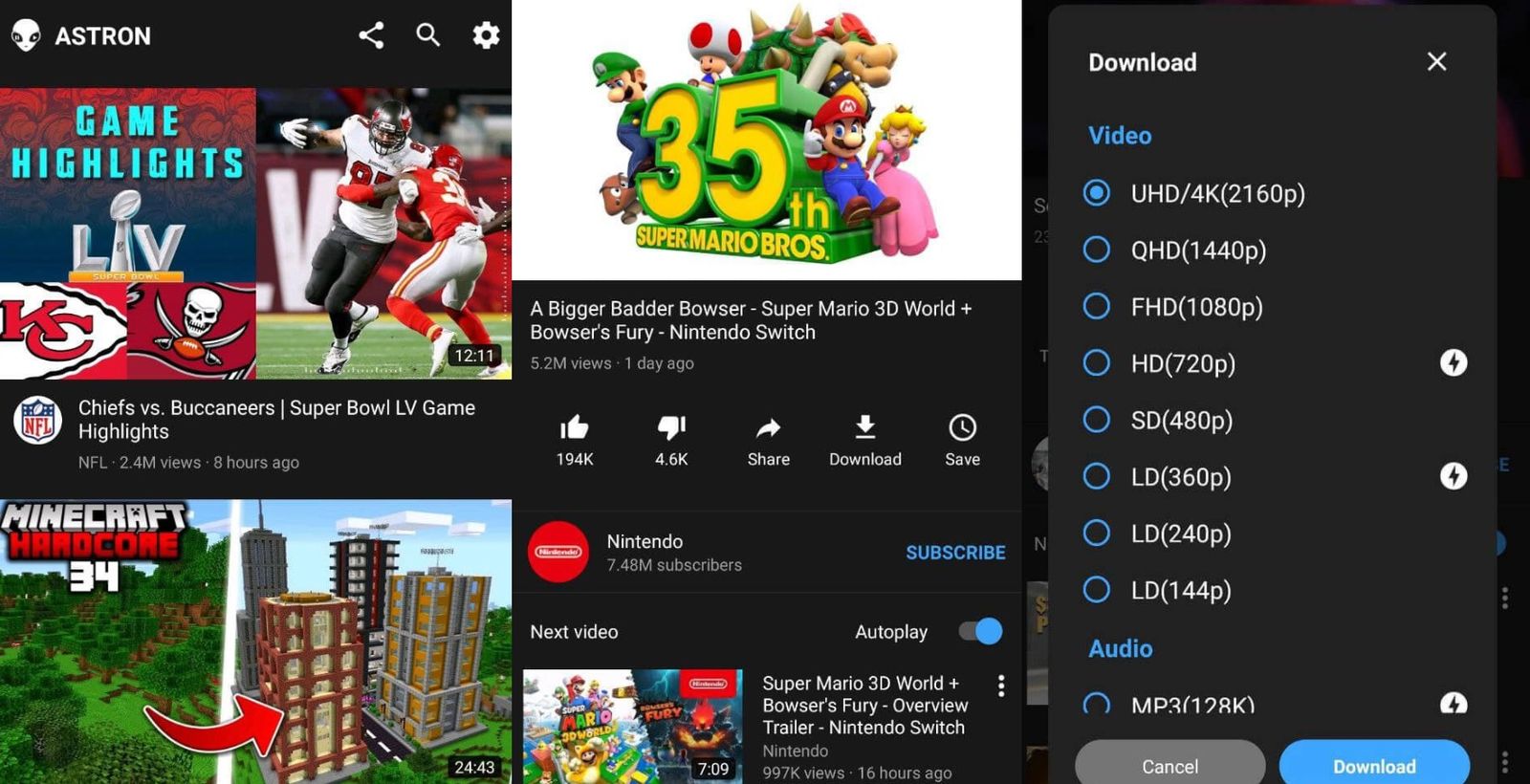This screenshot has width=1530, height=784.
Task: Save video with the clock icon
Action: point(962,427)
